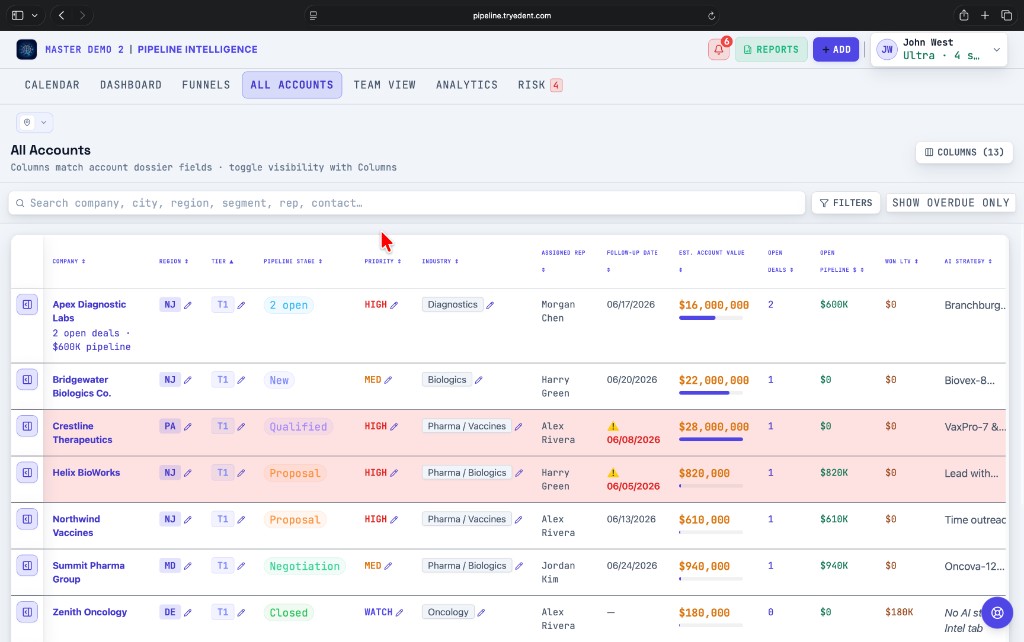Click overdue date 06/05/2026
This screenshot has height=642, width=1024.
(x=633, y=486)
